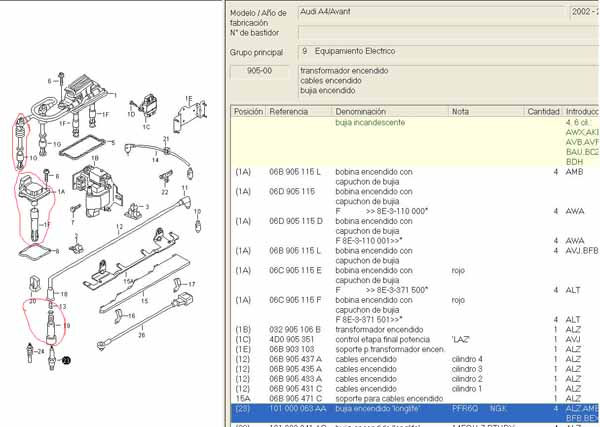This screenshot has width=600, height=427.
Task: Click the PFR6Q note in highlighted row
Action: click(465, 409)
